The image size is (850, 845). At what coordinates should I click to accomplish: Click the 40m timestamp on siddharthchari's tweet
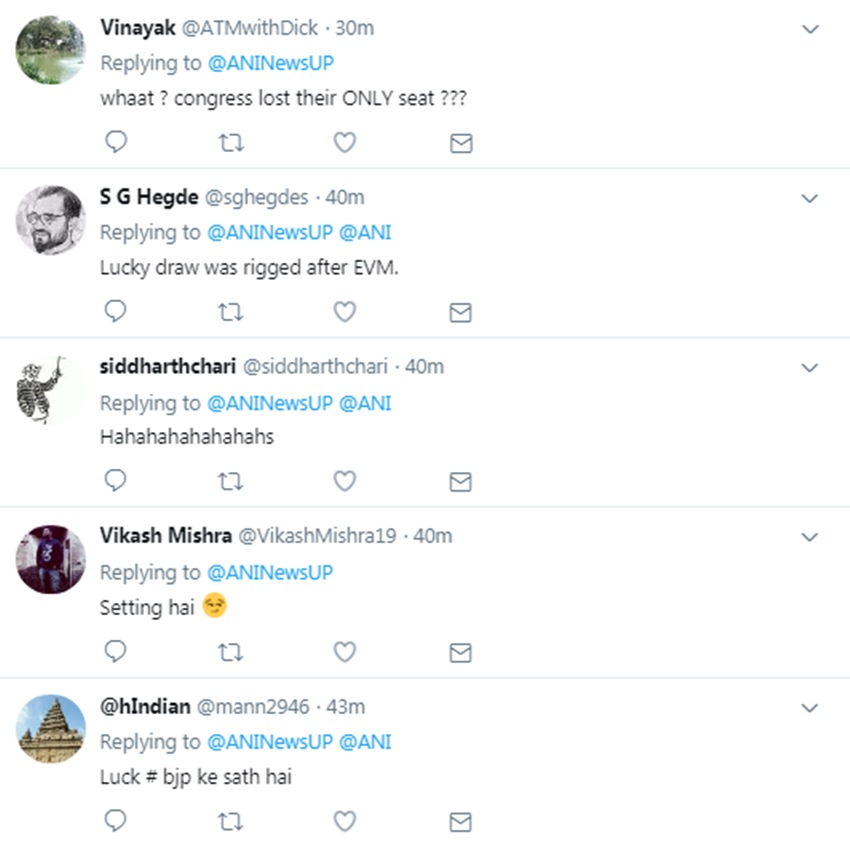424,367
